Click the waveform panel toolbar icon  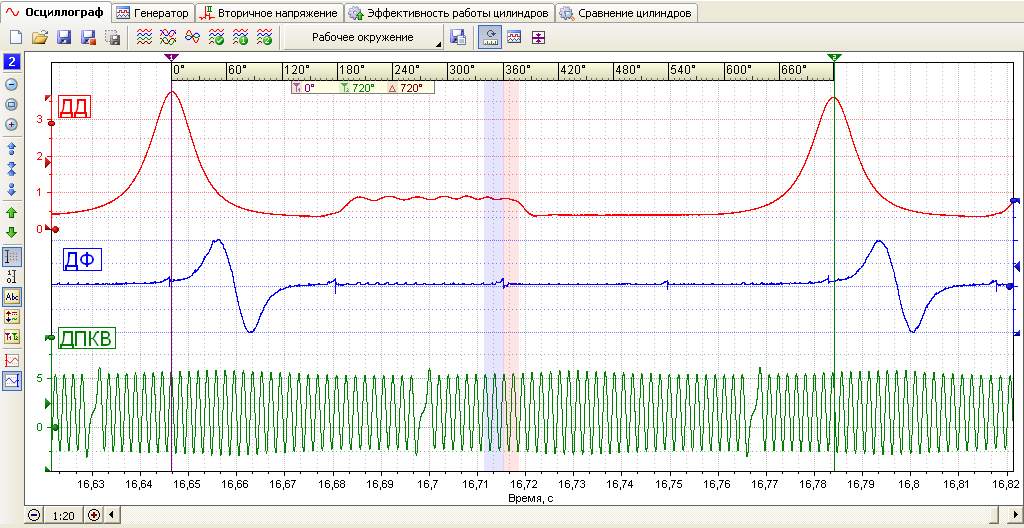pyautogui.click(x=514, y=37)
